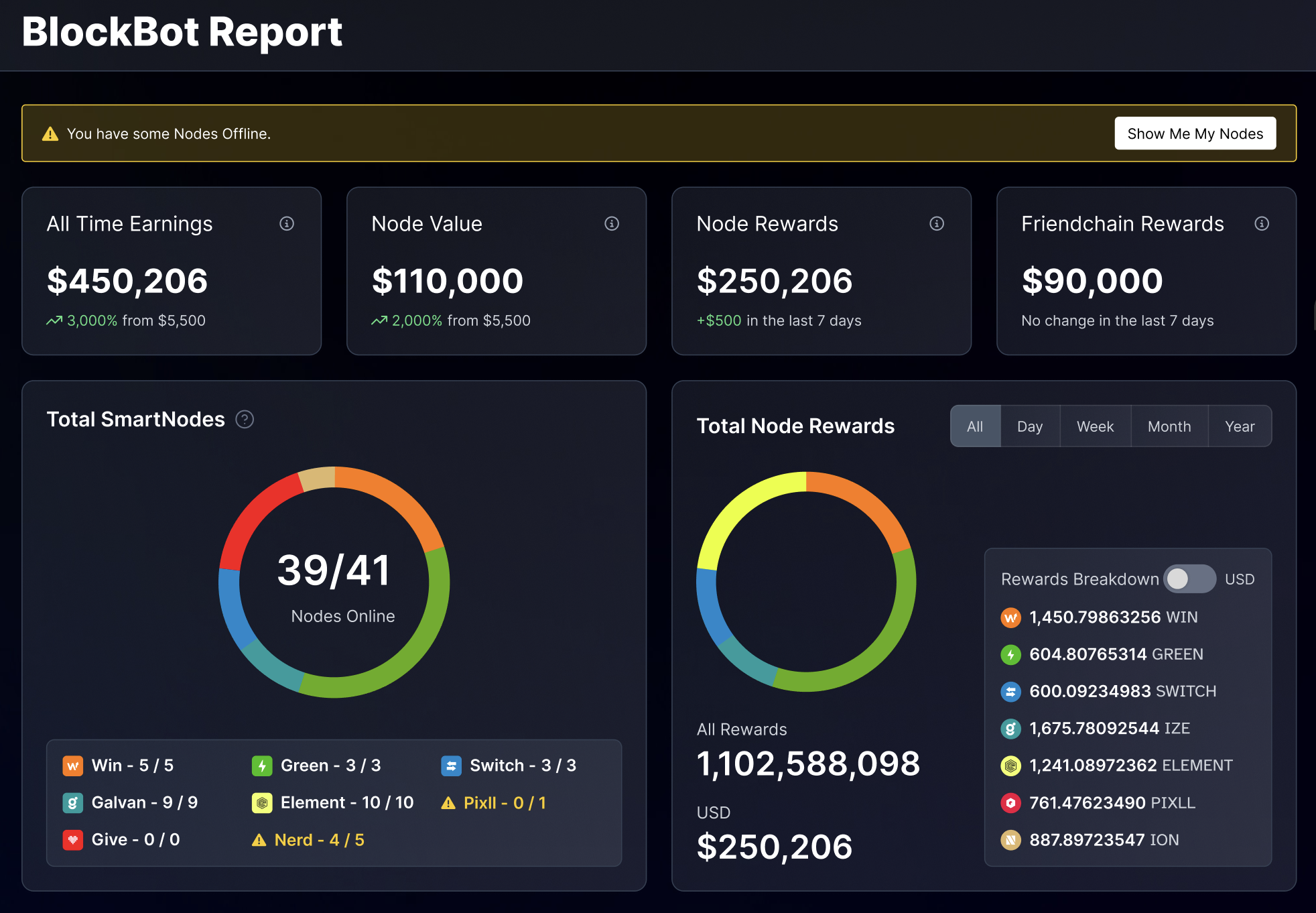Switch to the Week rewards tab
The width and height of the screenshot is (1316, 913).
pos(1095,426)
